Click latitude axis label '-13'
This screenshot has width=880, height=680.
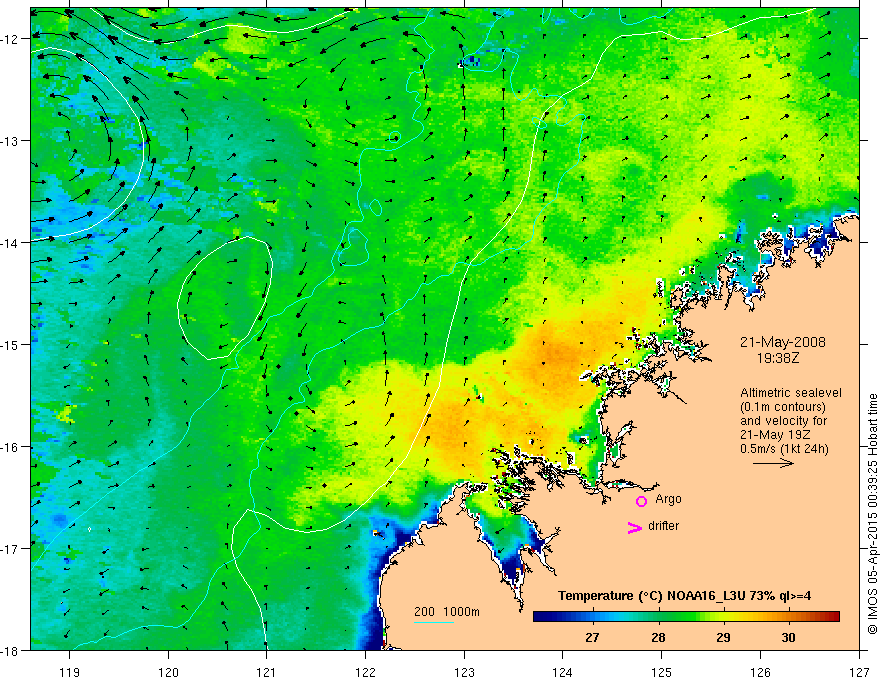point(10,141)
